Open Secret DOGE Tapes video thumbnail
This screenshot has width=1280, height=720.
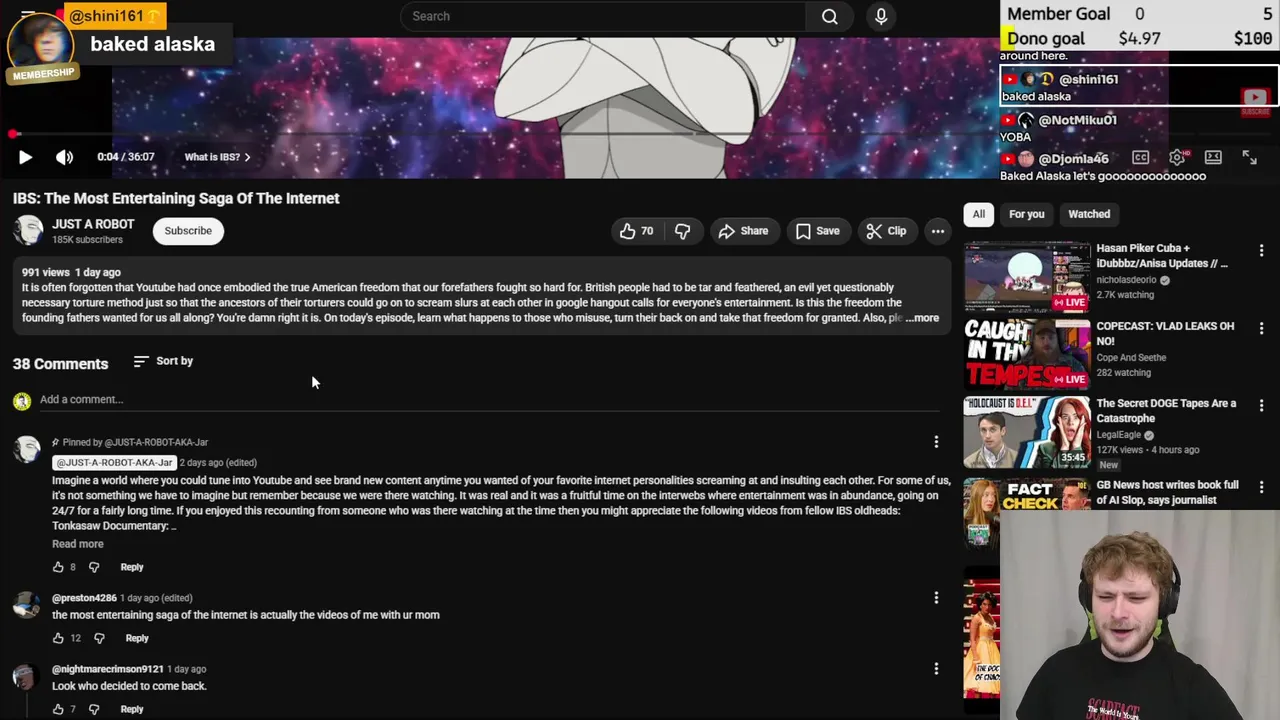1027,433
